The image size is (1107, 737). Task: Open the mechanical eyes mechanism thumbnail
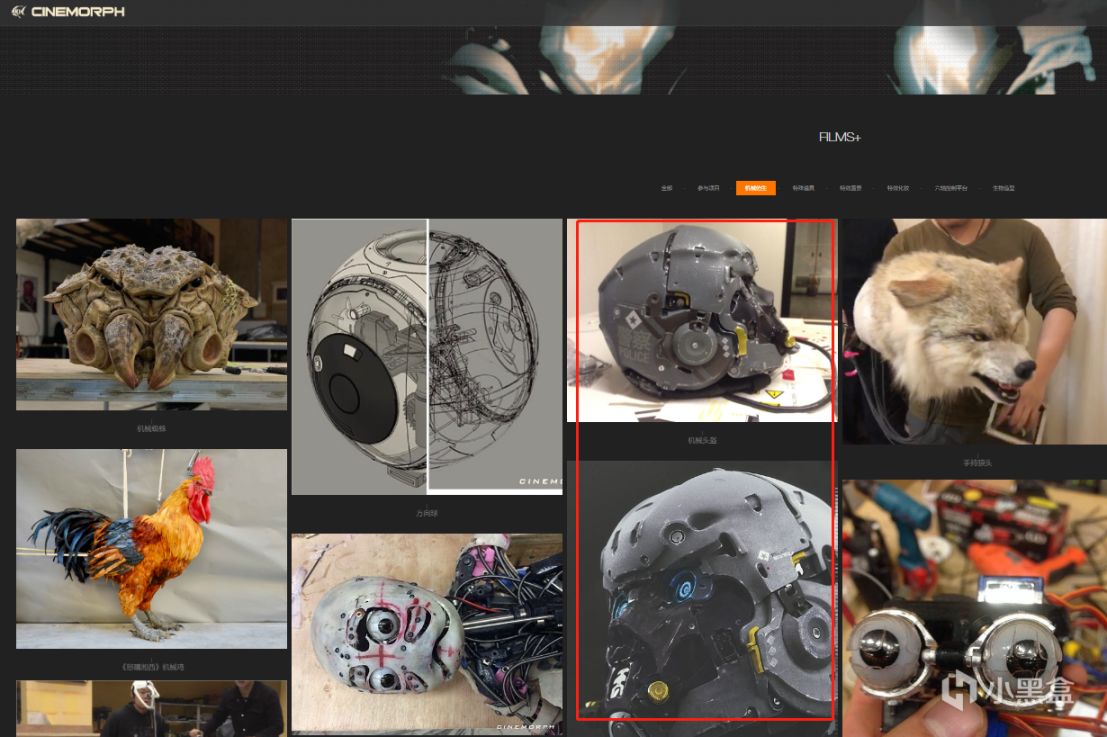coord(974,609)
